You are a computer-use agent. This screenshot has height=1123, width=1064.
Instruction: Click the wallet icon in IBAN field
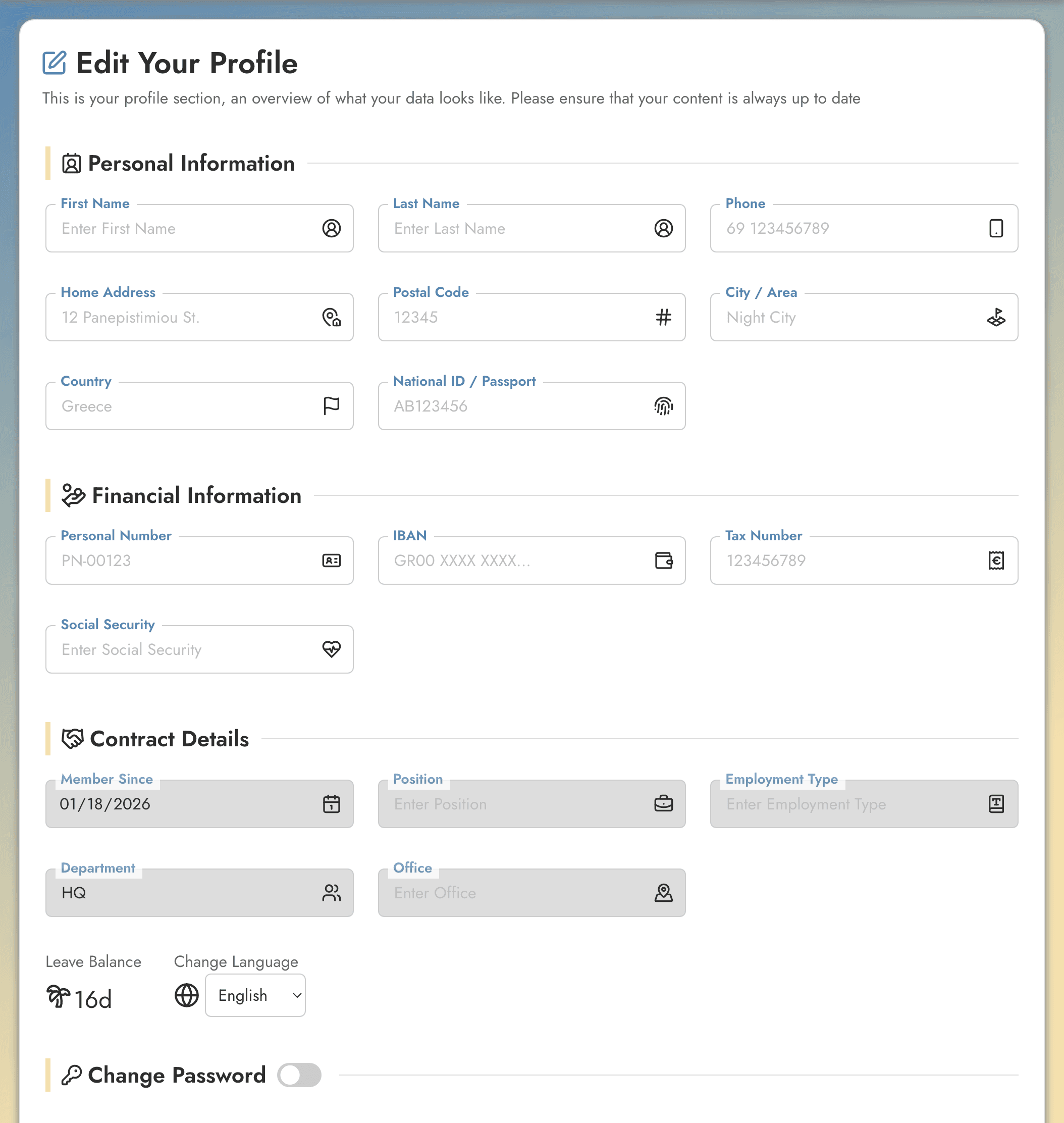point(664,560)
